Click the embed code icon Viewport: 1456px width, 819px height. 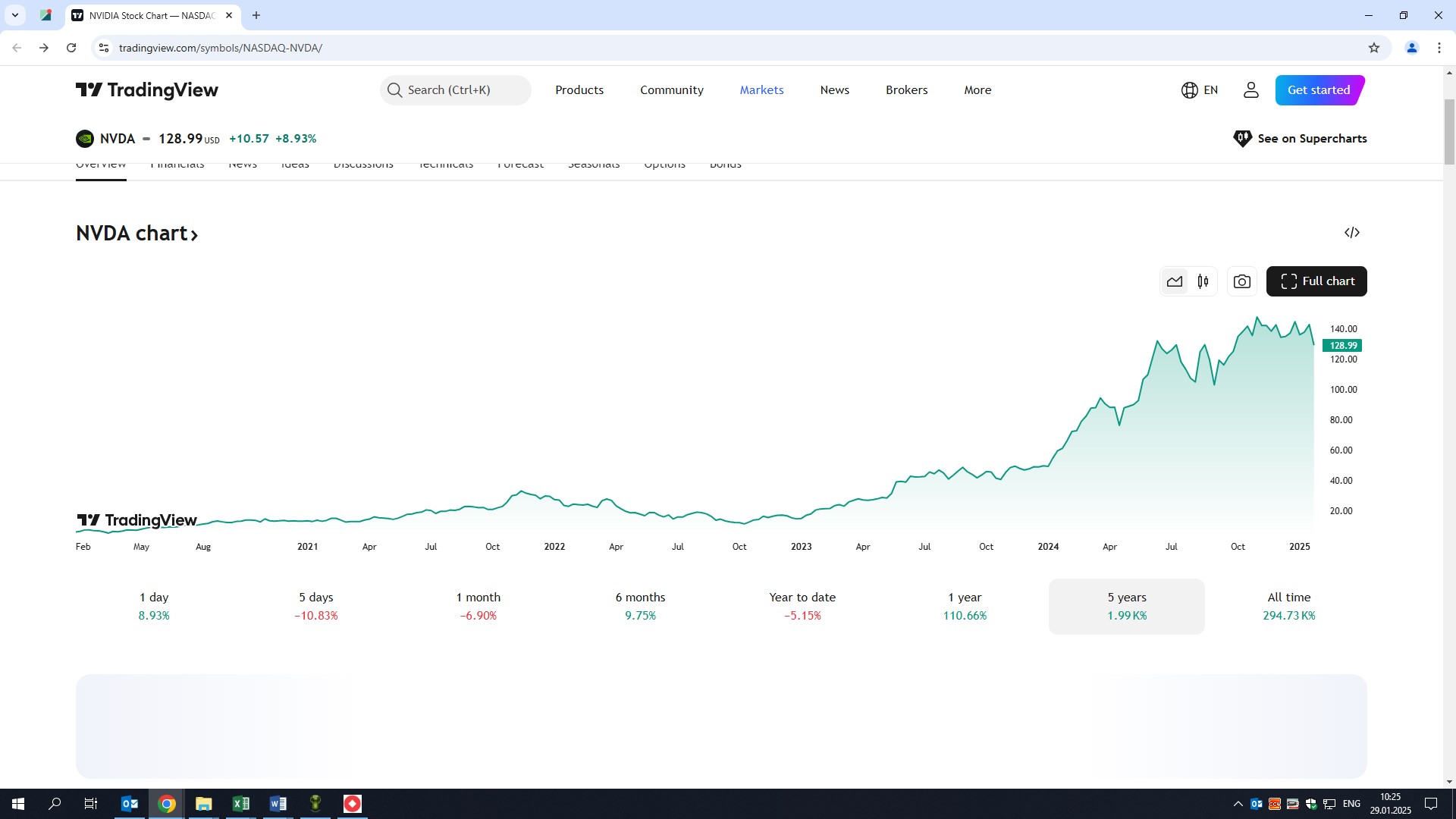point(1351,233)
